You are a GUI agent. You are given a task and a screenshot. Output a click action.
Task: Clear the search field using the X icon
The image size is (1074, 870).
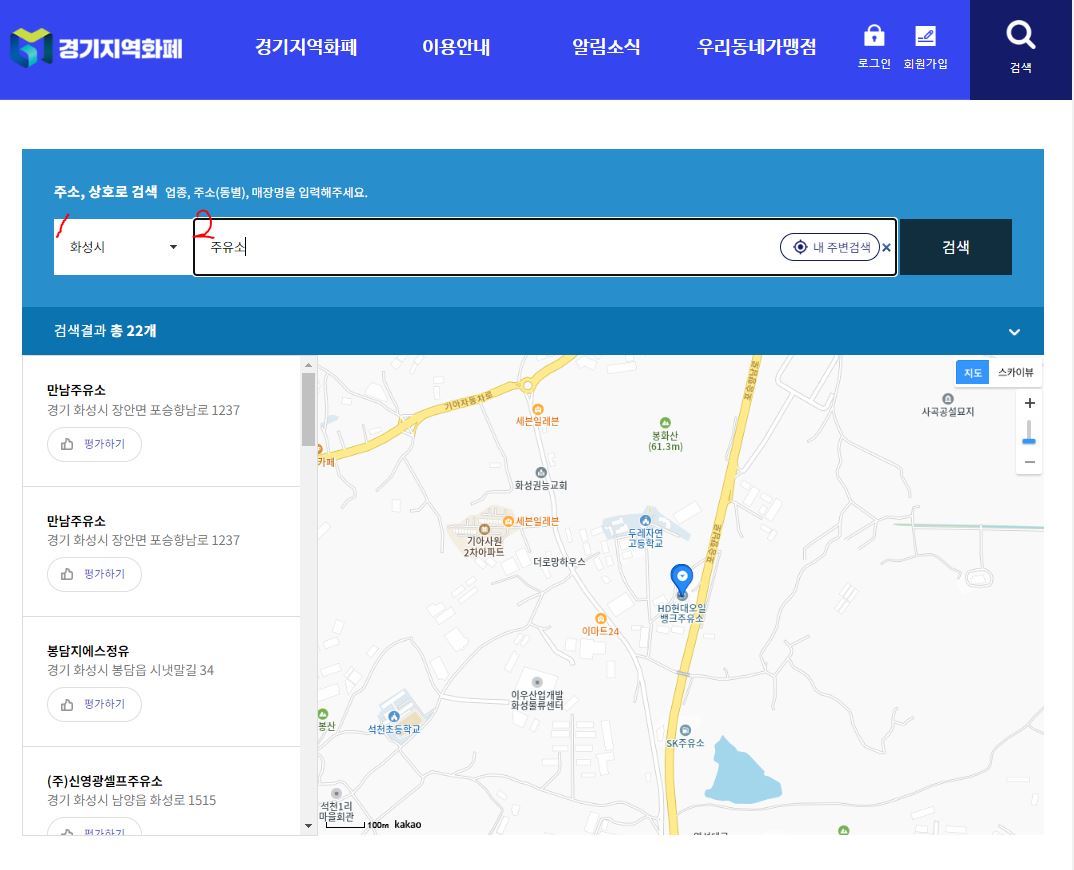point(886,247)
